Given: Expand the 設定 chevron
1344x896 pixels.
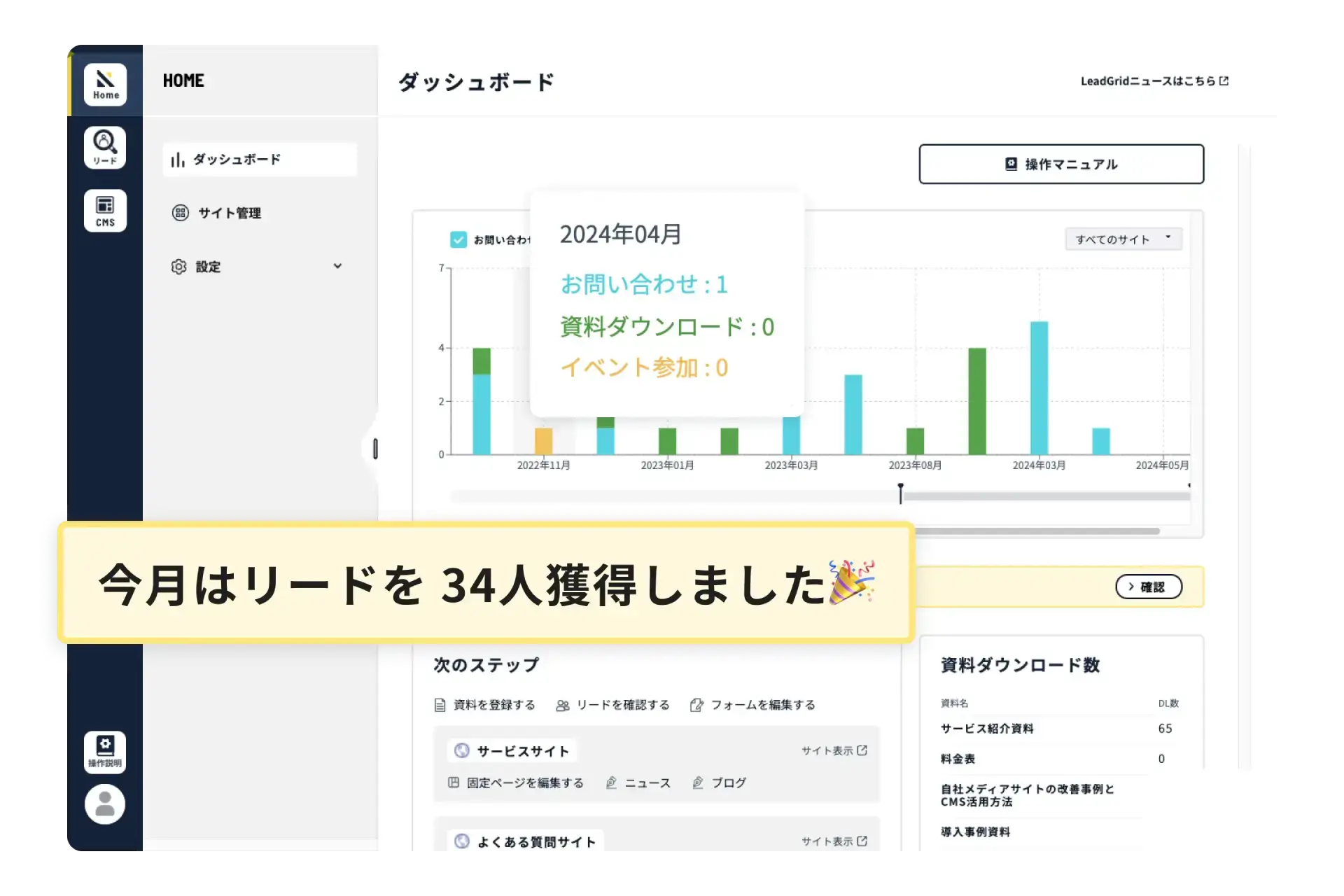Looking at the screenshot, I should 337,266.
